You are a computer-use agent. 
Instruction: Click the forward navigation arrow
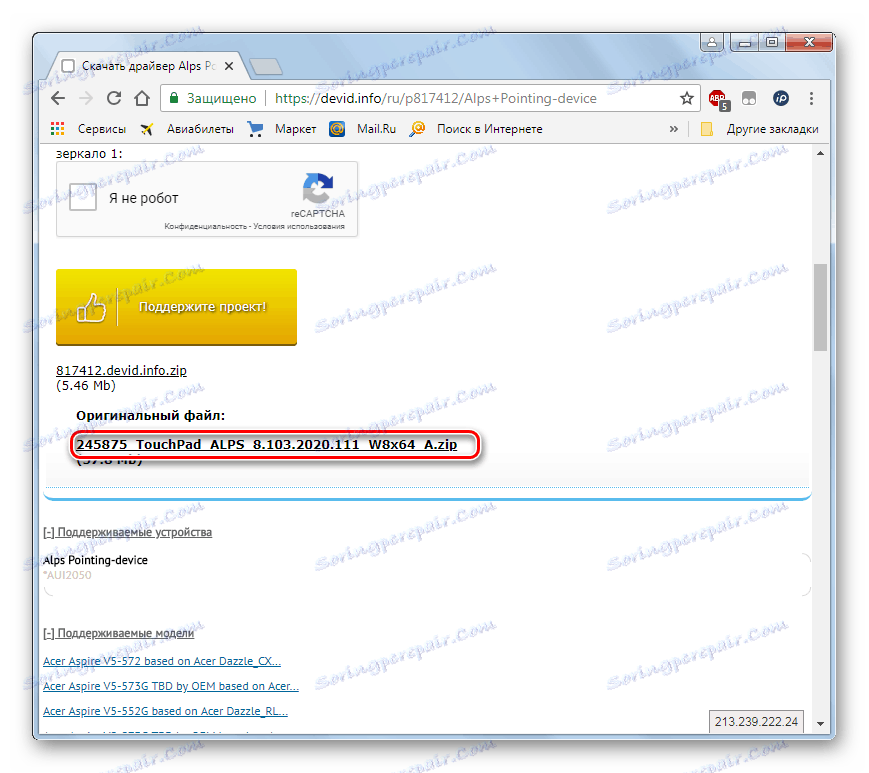tap(86, 99)
